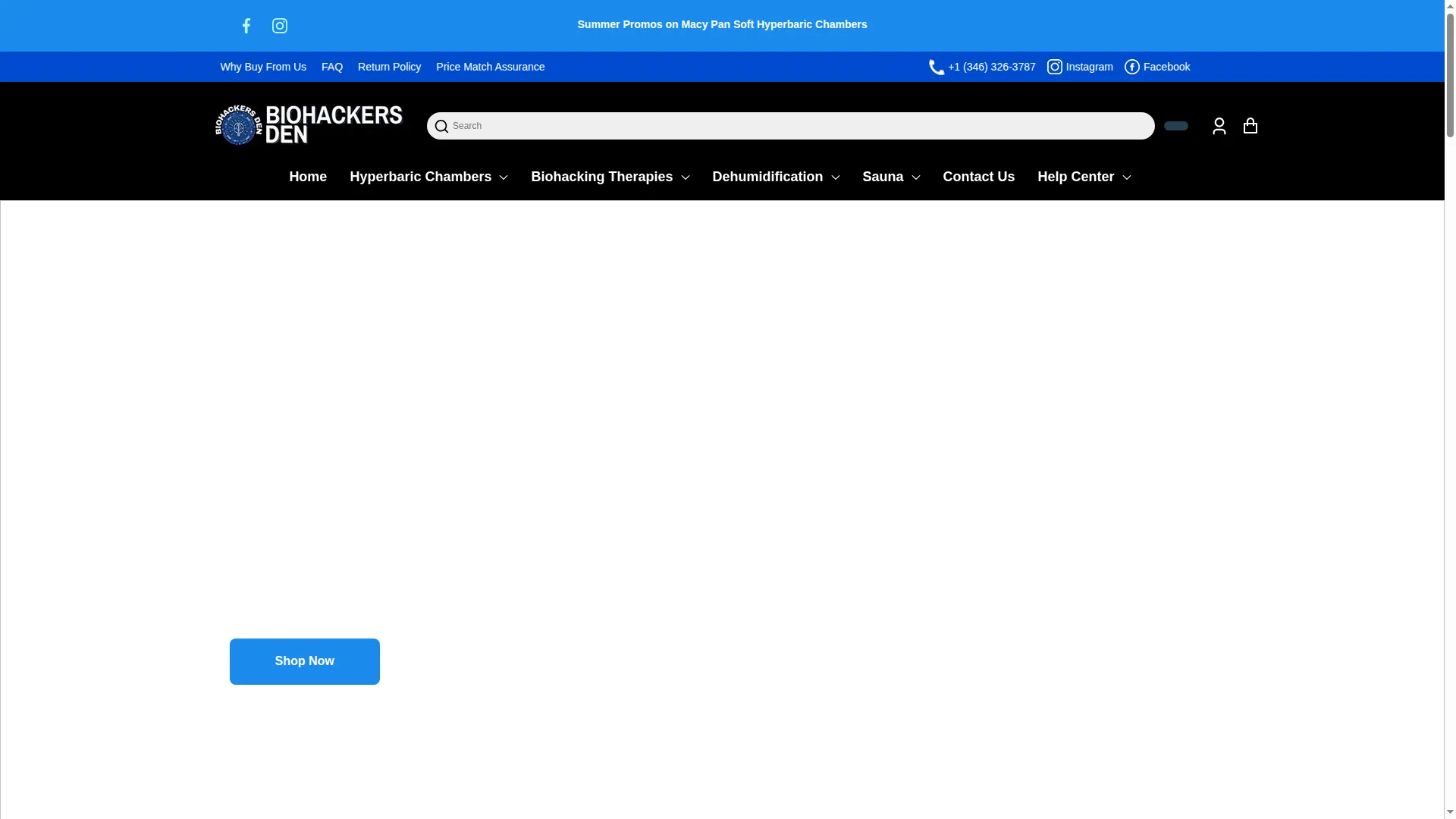Click the Shop Now button
The width and height of the screenshot is (1456, 819).
click(305, 661)
